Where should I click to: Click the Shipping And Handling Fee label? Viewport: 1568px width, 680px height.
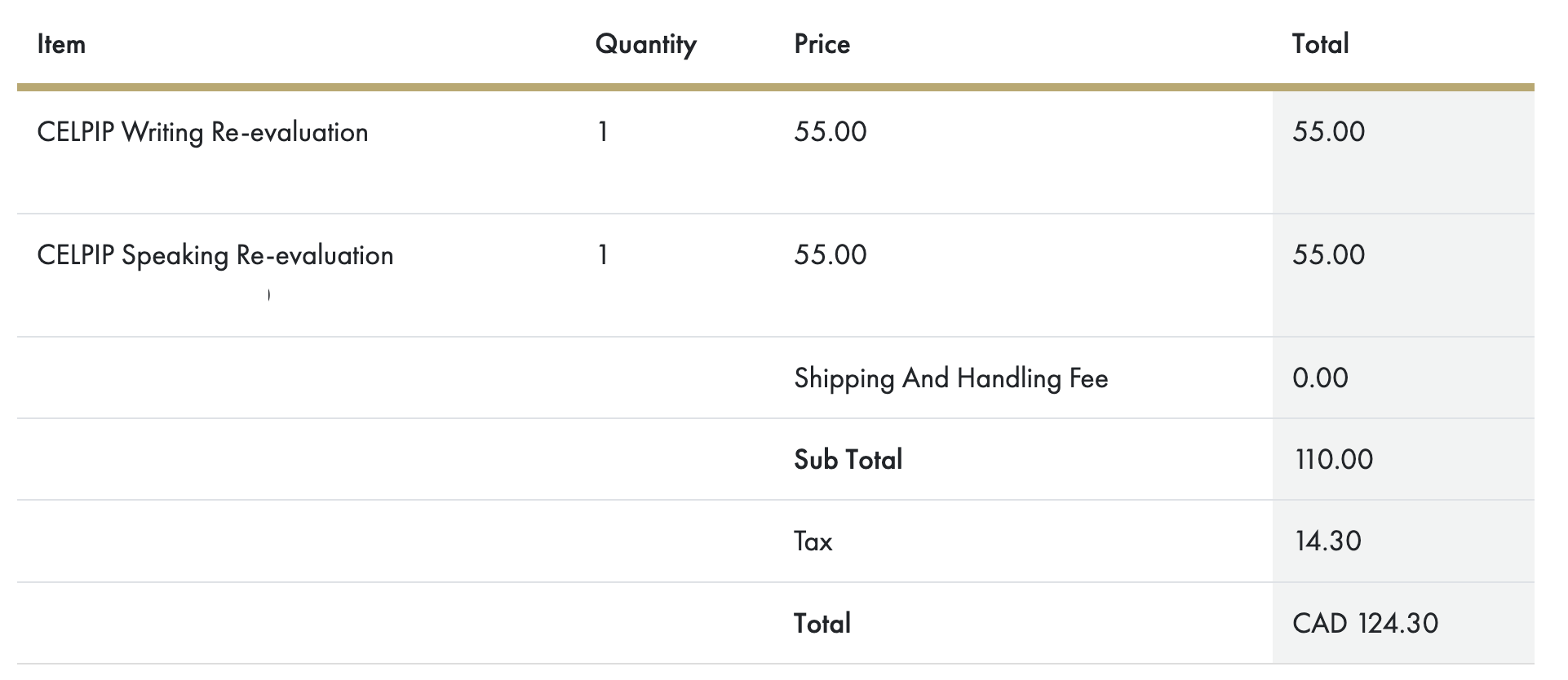[x=950, y=378]
